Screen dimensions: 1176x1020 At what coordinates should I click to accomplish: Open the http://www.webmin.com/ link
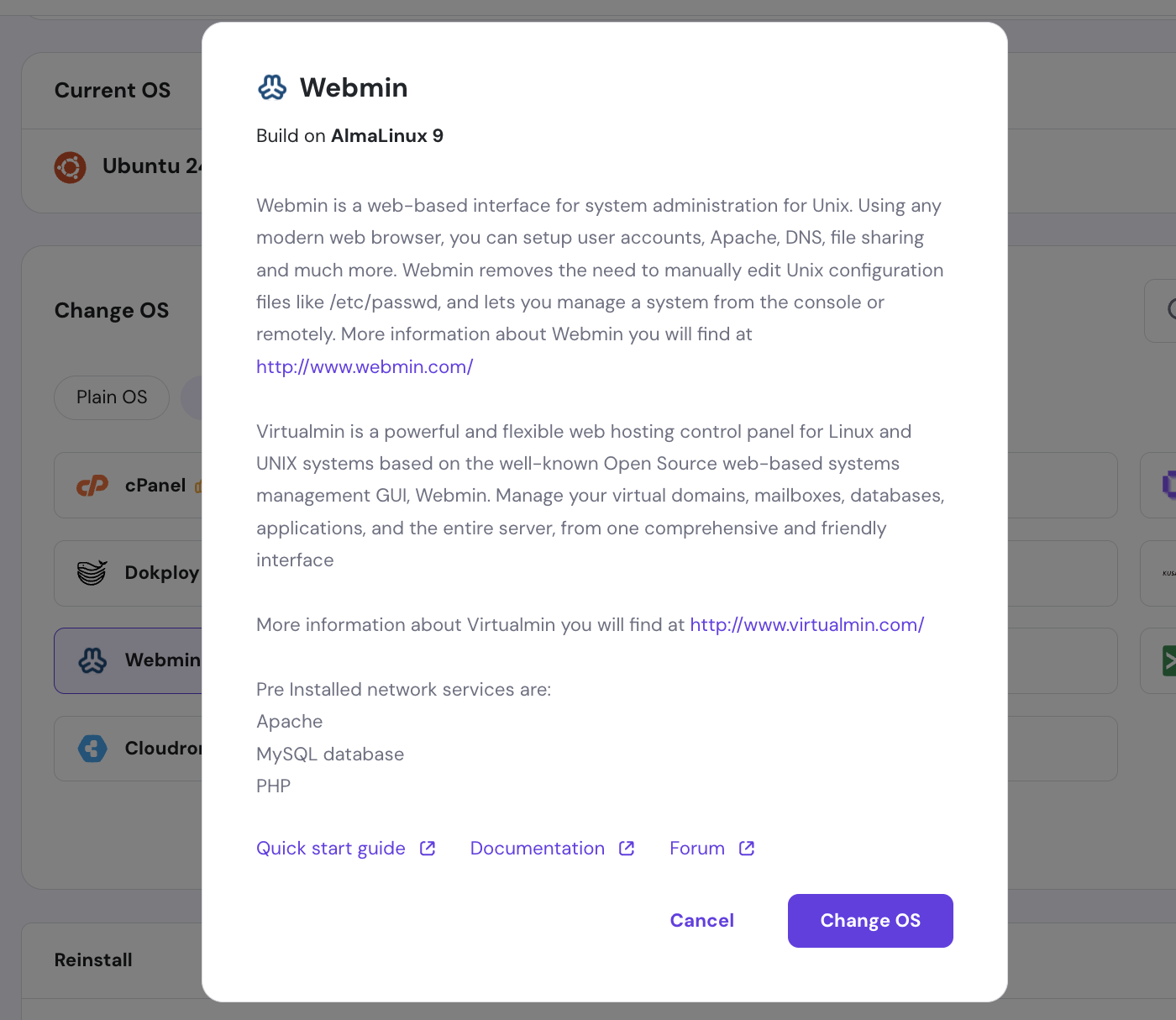pyautogui.click(x=364, y=366)
